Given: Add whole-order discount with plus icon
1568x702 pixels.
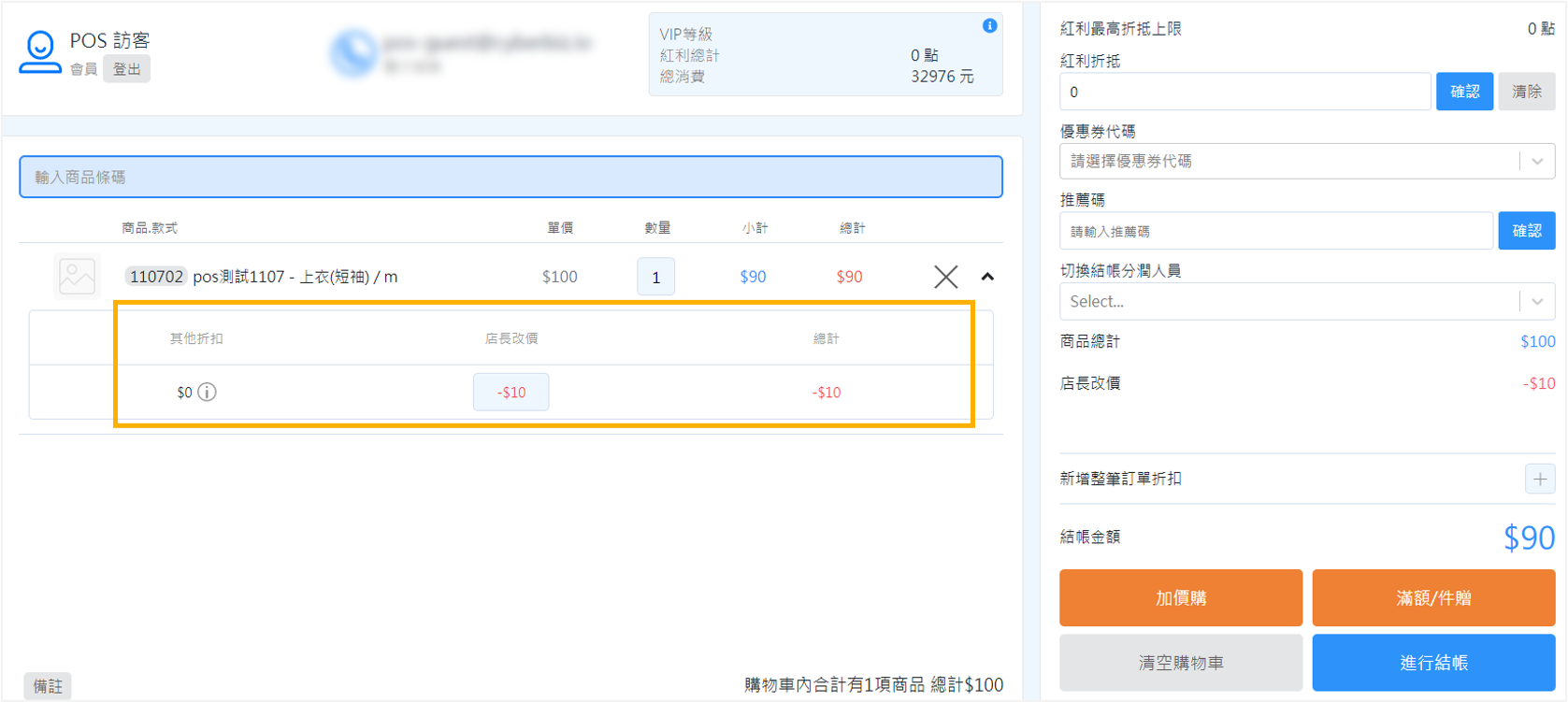Looking at the screenshot, I should point(1539,479).
